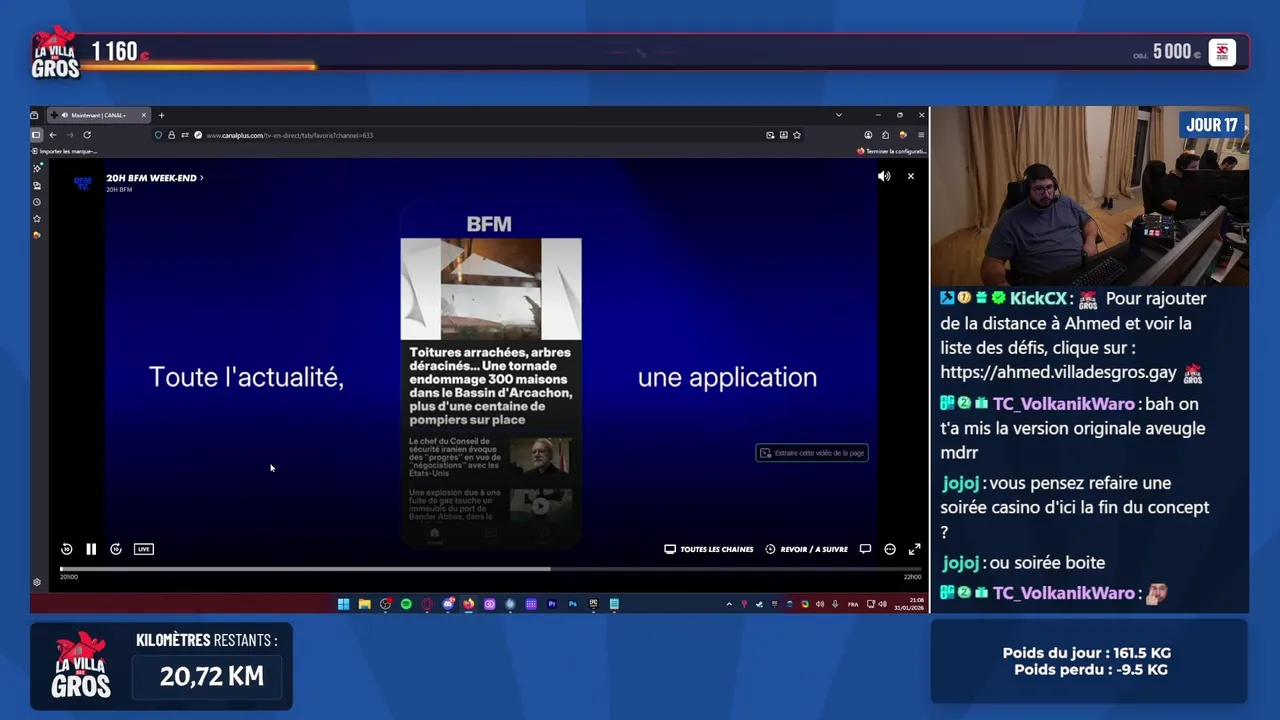Viewport: 1280px width, 720px height.
Task: Open the Firefox hamburger application menu
Action: click(x=921, y=135)
